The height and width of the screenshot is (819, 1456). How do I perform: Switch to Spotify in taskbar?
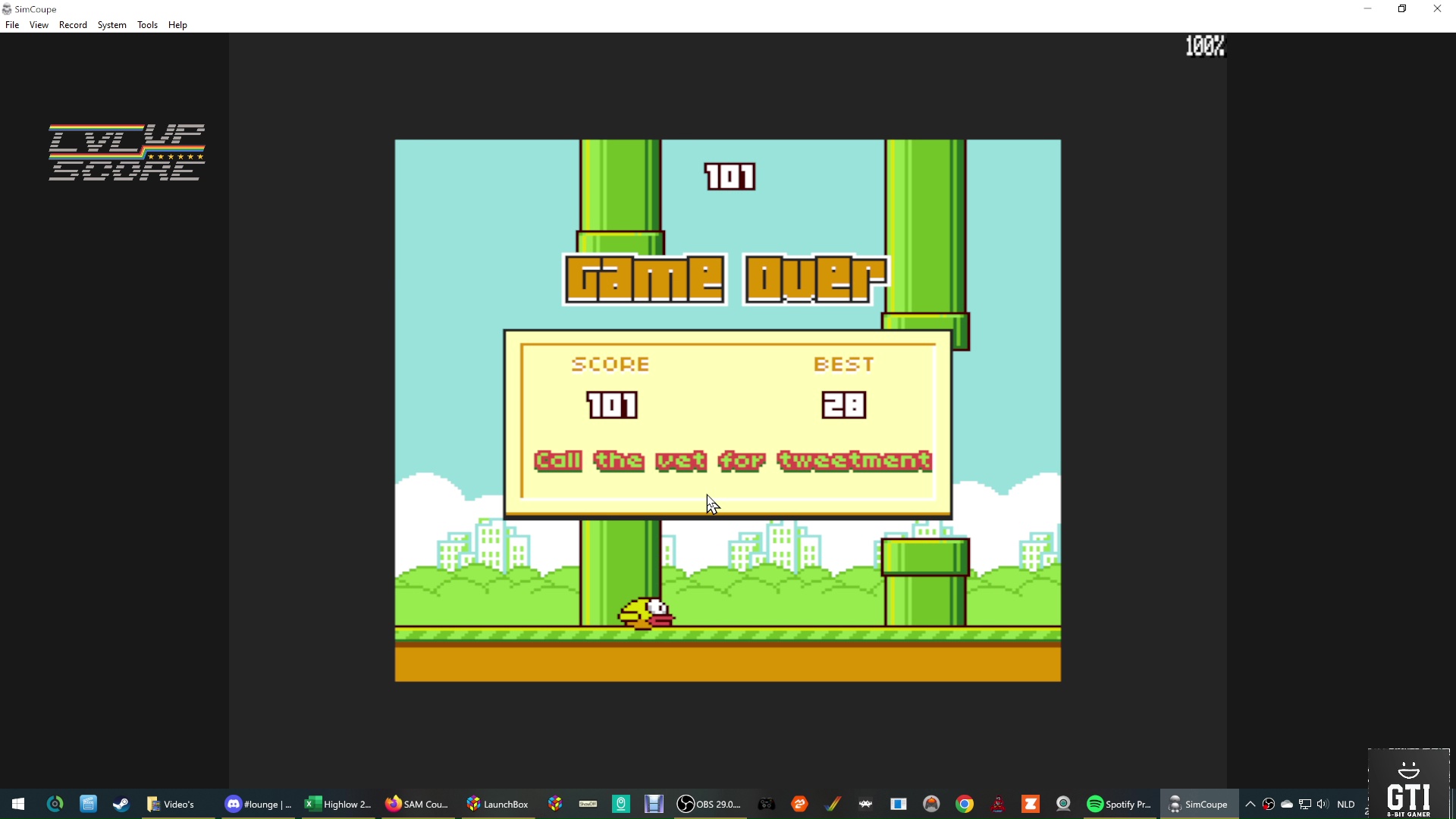1119,804
